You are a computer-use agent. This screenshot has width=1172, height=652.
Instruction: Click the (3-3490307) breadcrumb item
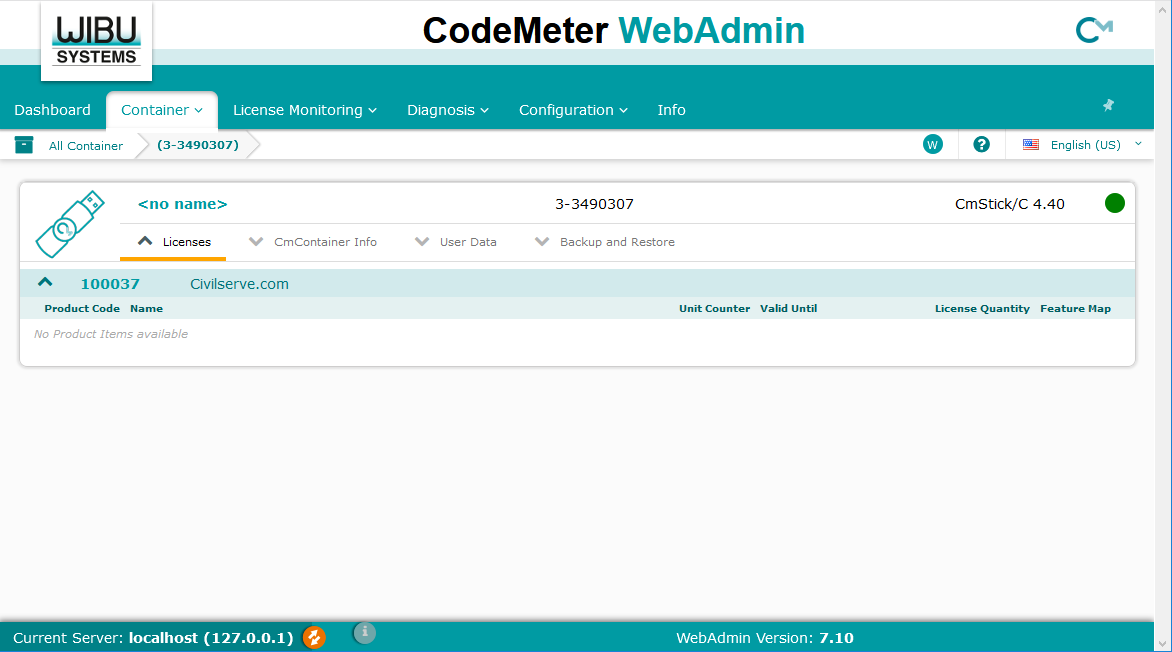point(198,144)
